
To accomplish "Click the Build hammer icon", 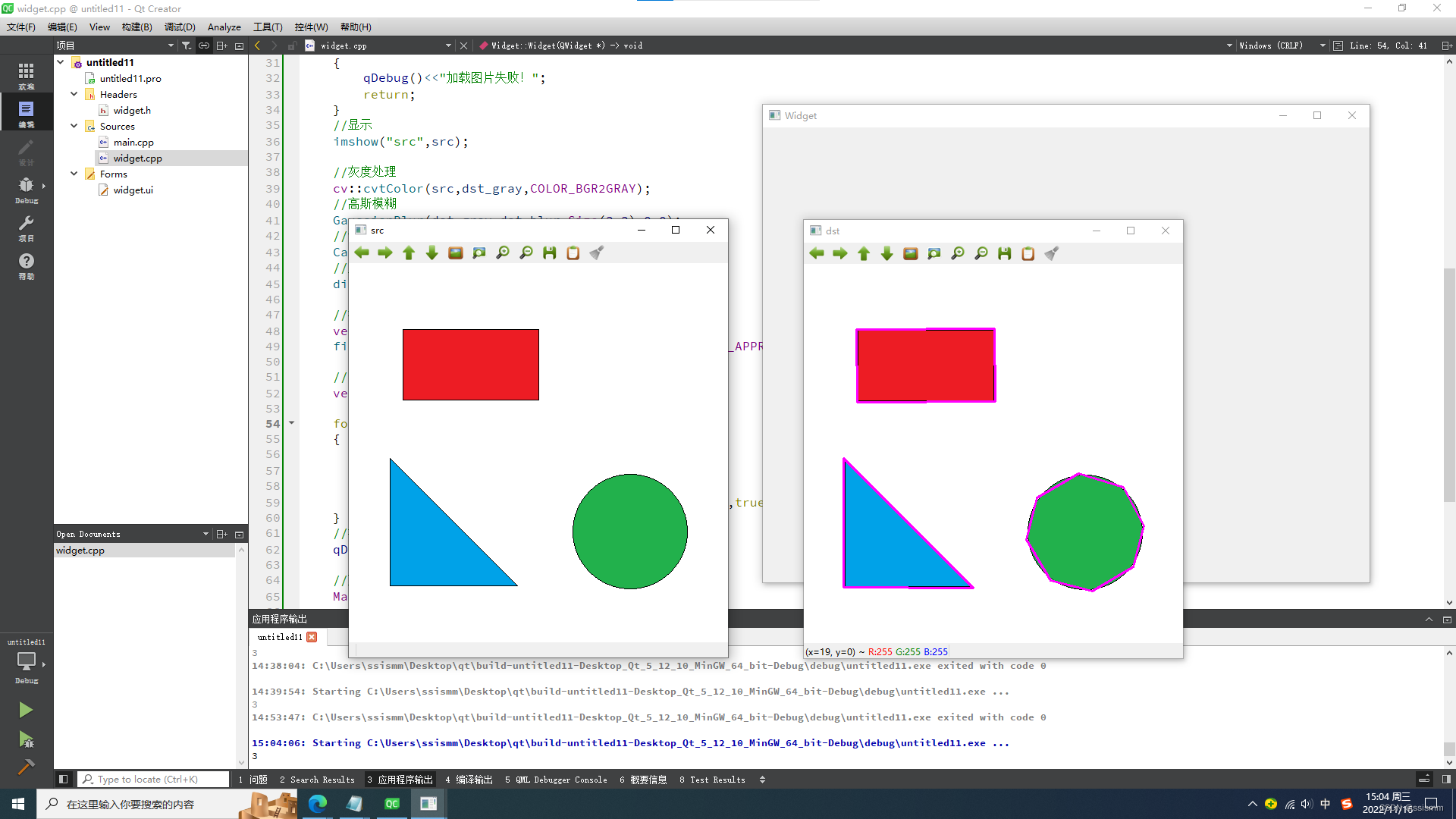I will 26,767.
